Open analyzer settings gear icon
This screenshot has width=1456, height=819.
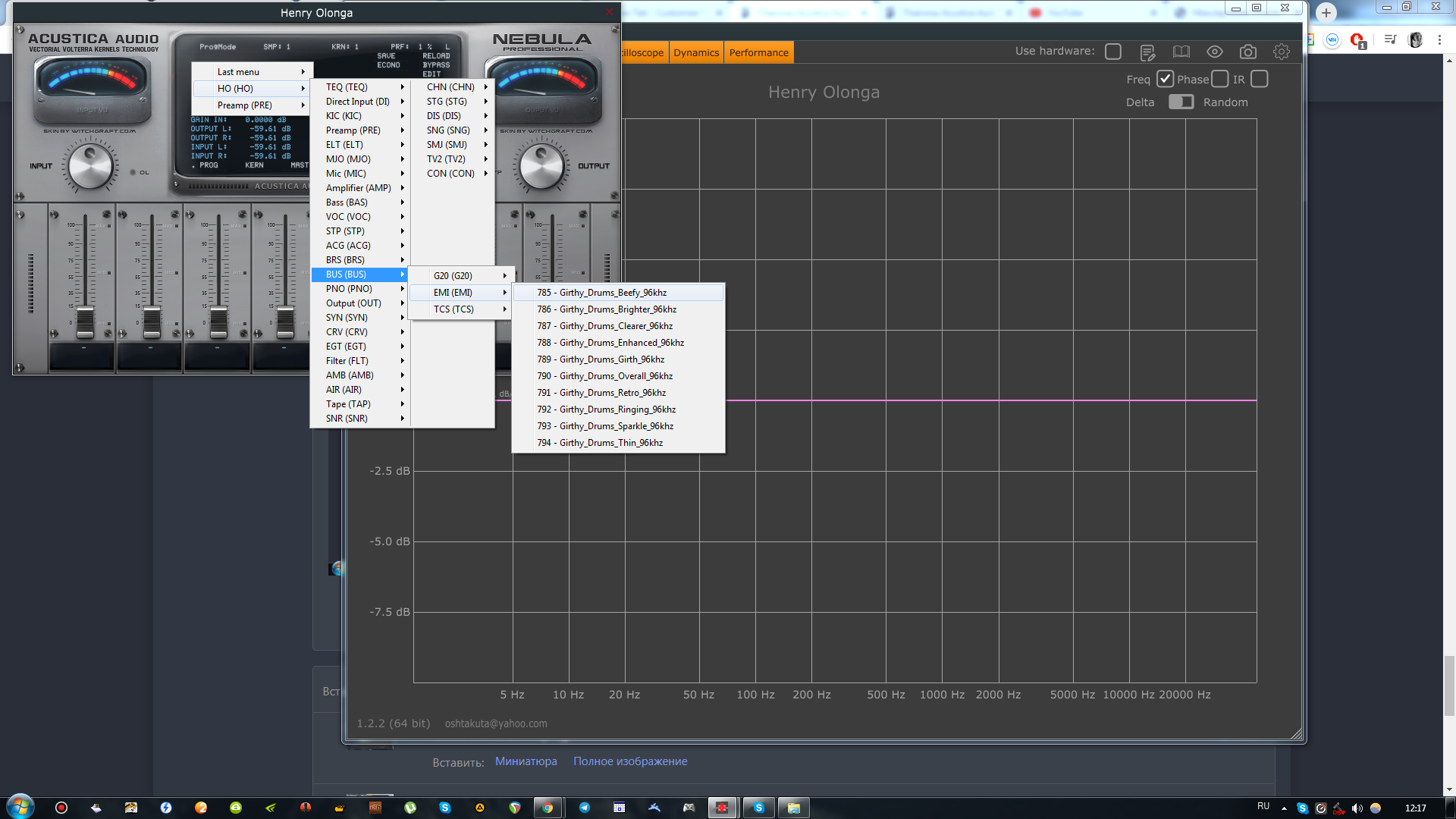(x=1281, y=52)
